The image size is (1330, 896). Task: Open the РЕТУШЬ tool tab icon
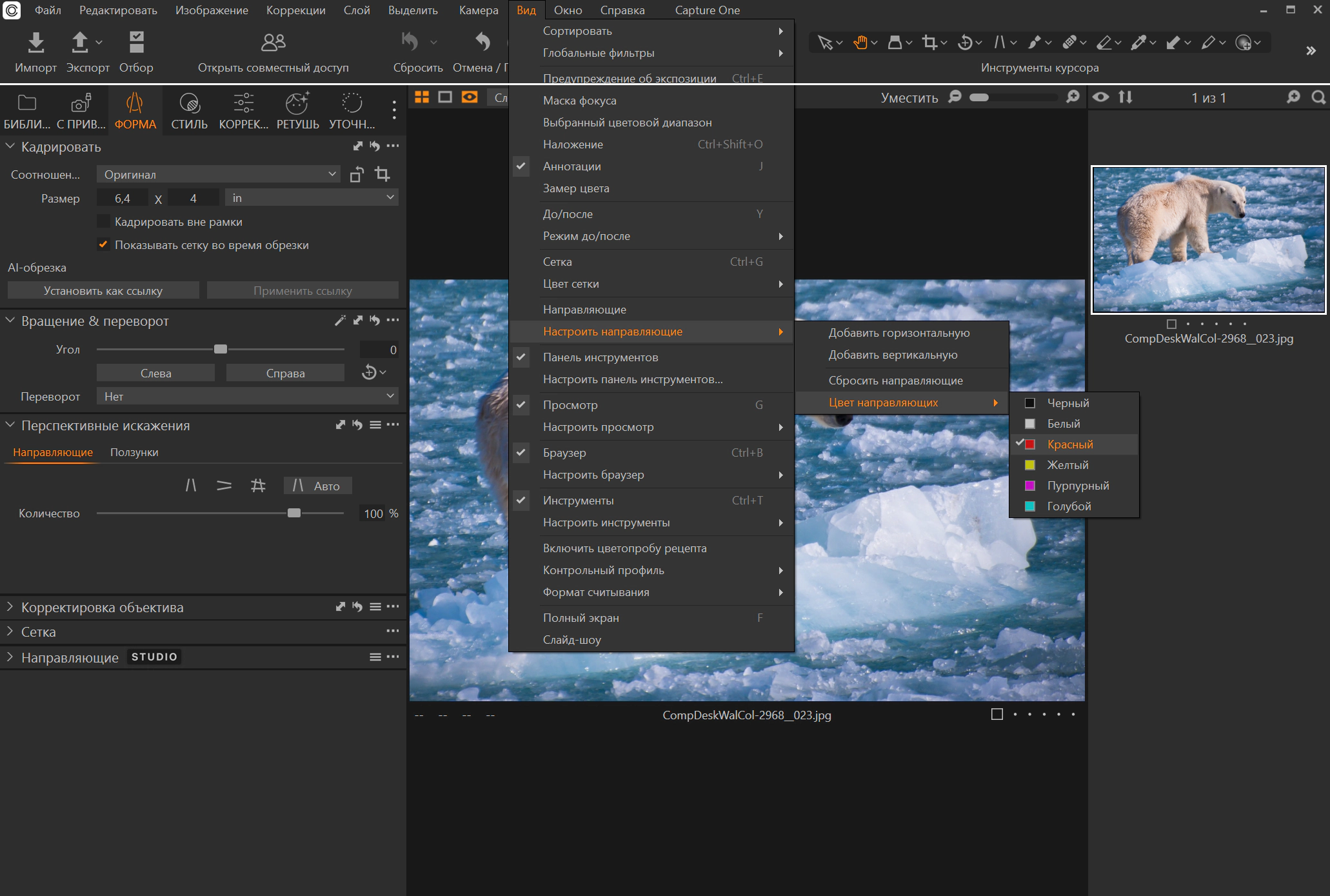[x=297, y=103]
